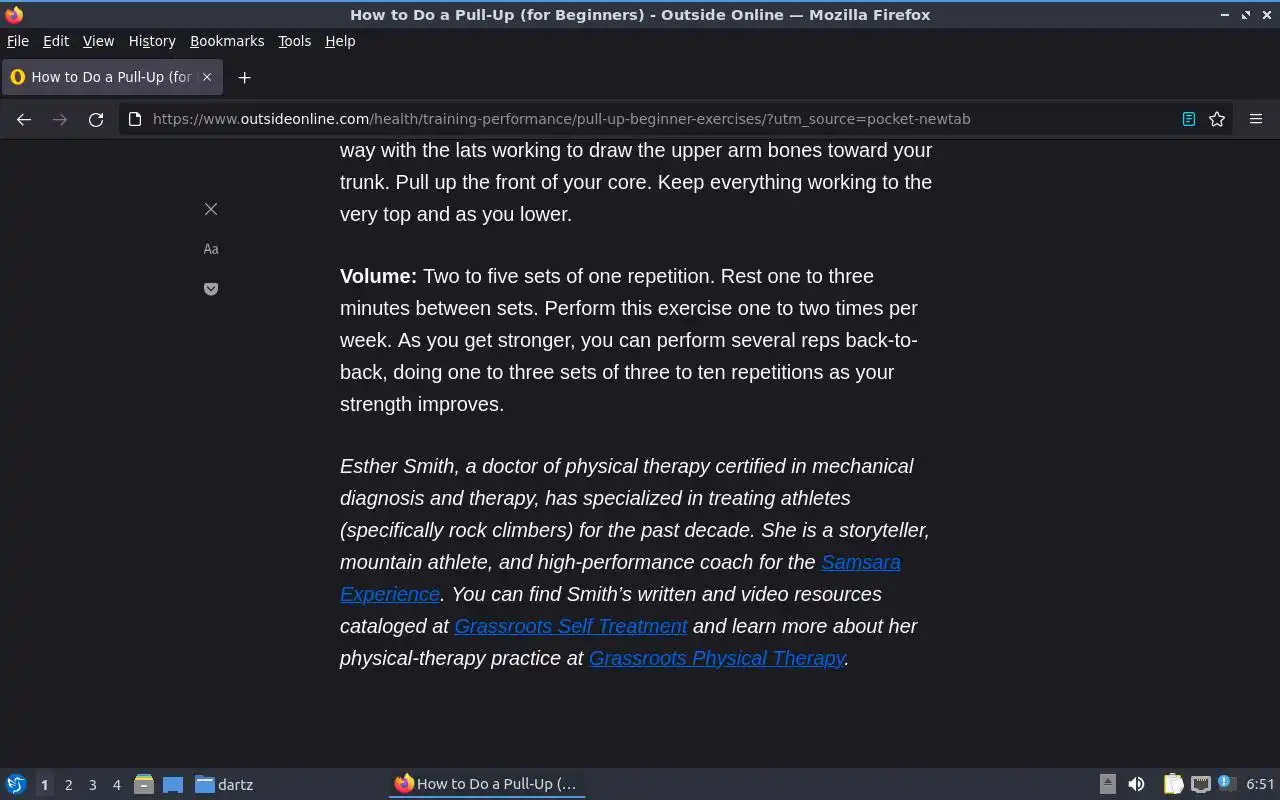Toggle reader view in the address bar
This screenshot has height=800, width=1280.
(x=1189, y=119)
